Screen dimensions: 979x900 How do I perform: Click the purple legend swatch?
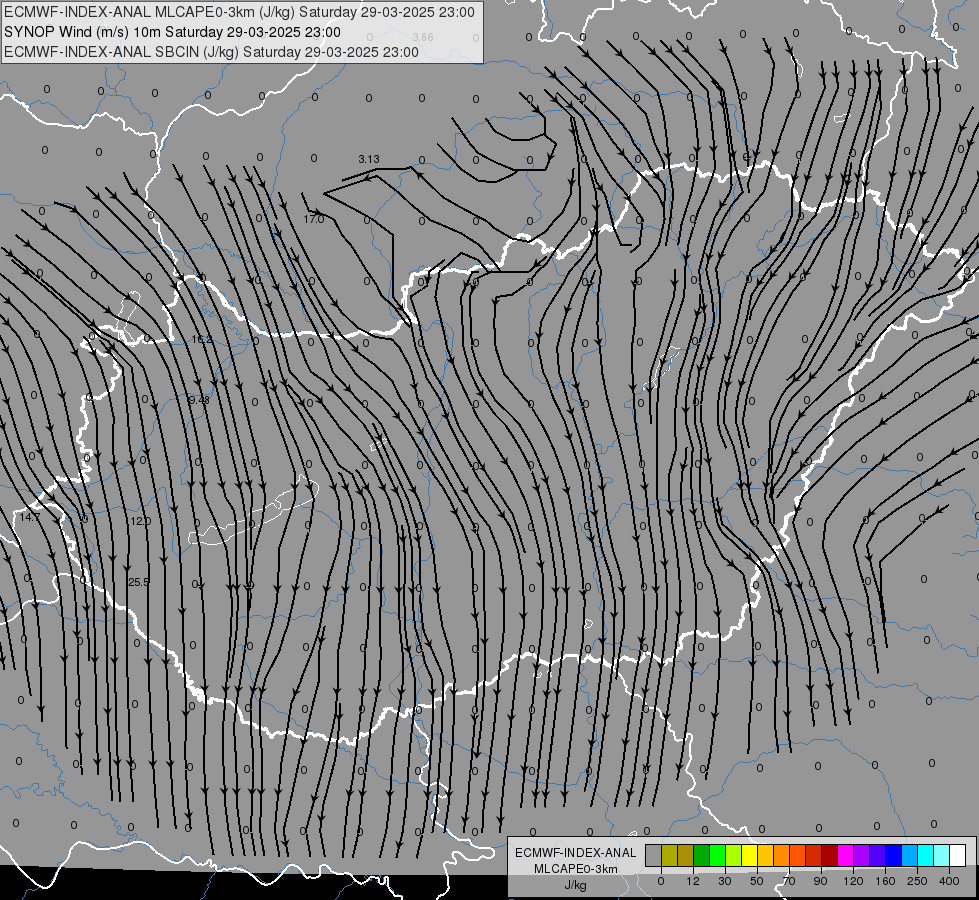click(862, 855)
